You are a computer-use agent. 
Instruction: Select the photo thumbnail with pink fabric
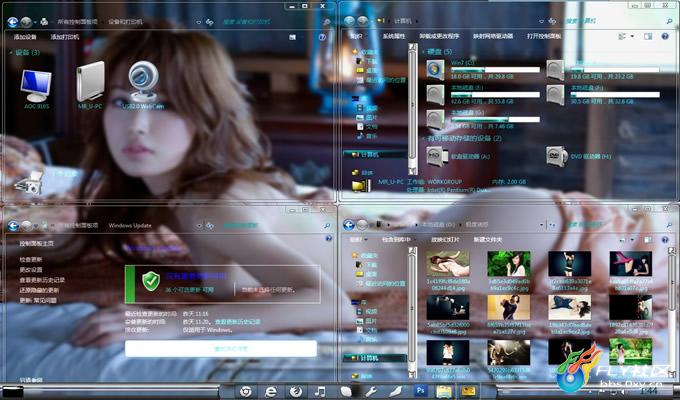point(631,263)
